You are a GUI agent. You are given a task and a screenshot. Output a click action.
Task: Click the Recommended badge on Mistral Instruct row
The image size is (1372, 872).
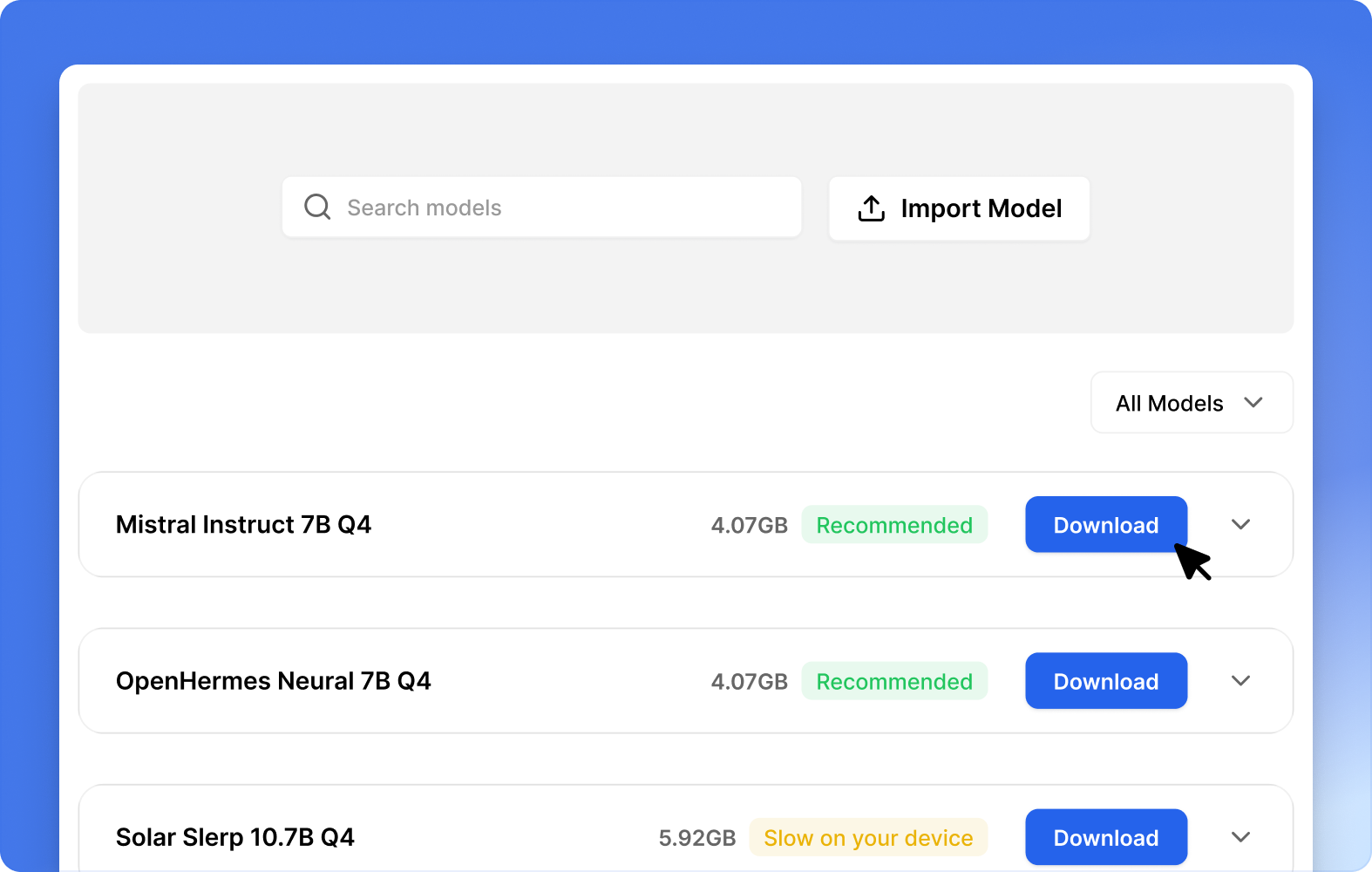point(893,525)
